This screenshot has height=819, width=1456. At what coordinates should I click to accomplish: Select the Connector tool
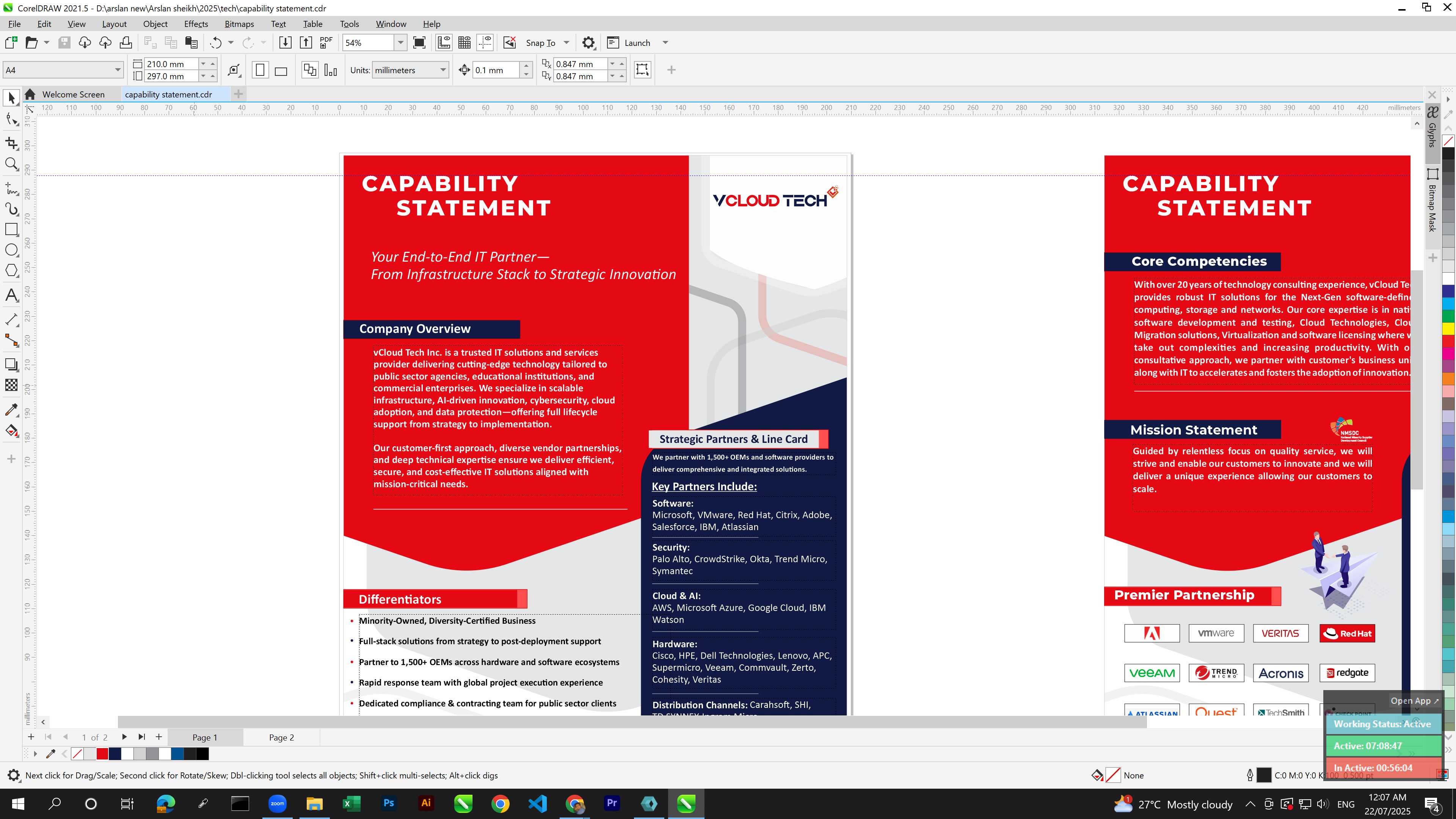click(11, 340)
